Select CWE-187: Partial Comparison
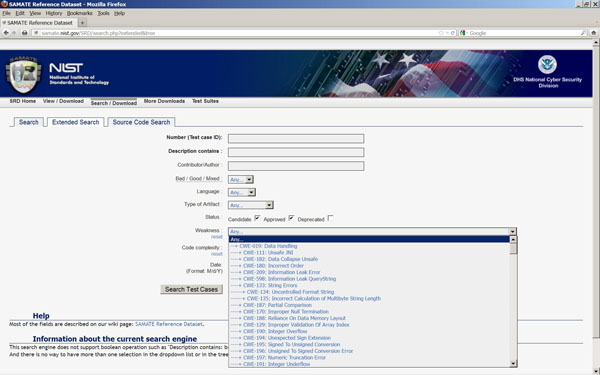 tap(369, 305)
